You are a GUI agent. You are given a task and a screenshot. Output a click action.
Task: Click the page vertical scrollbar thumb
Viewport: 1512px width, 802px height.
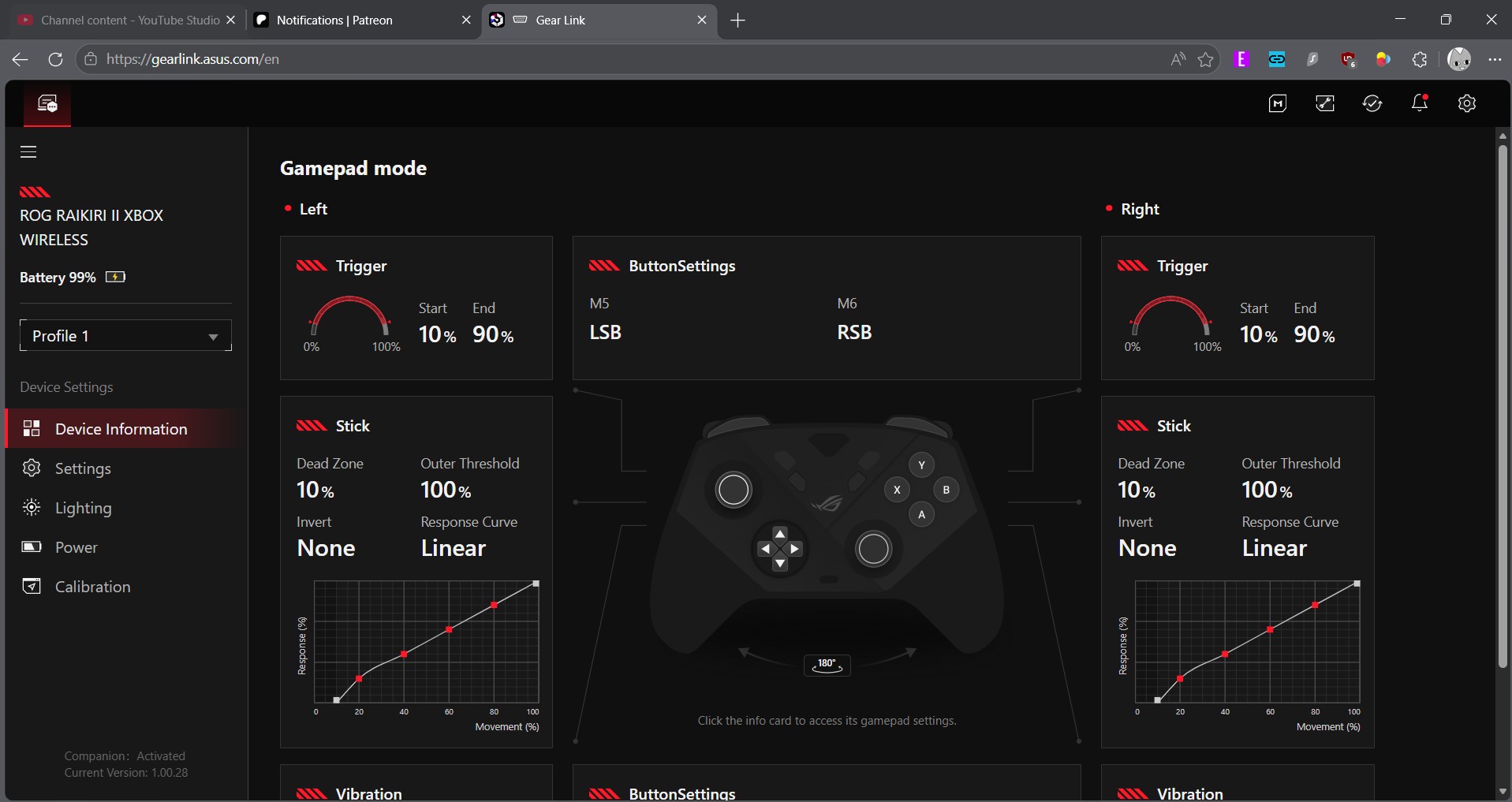pos(1503,406)
